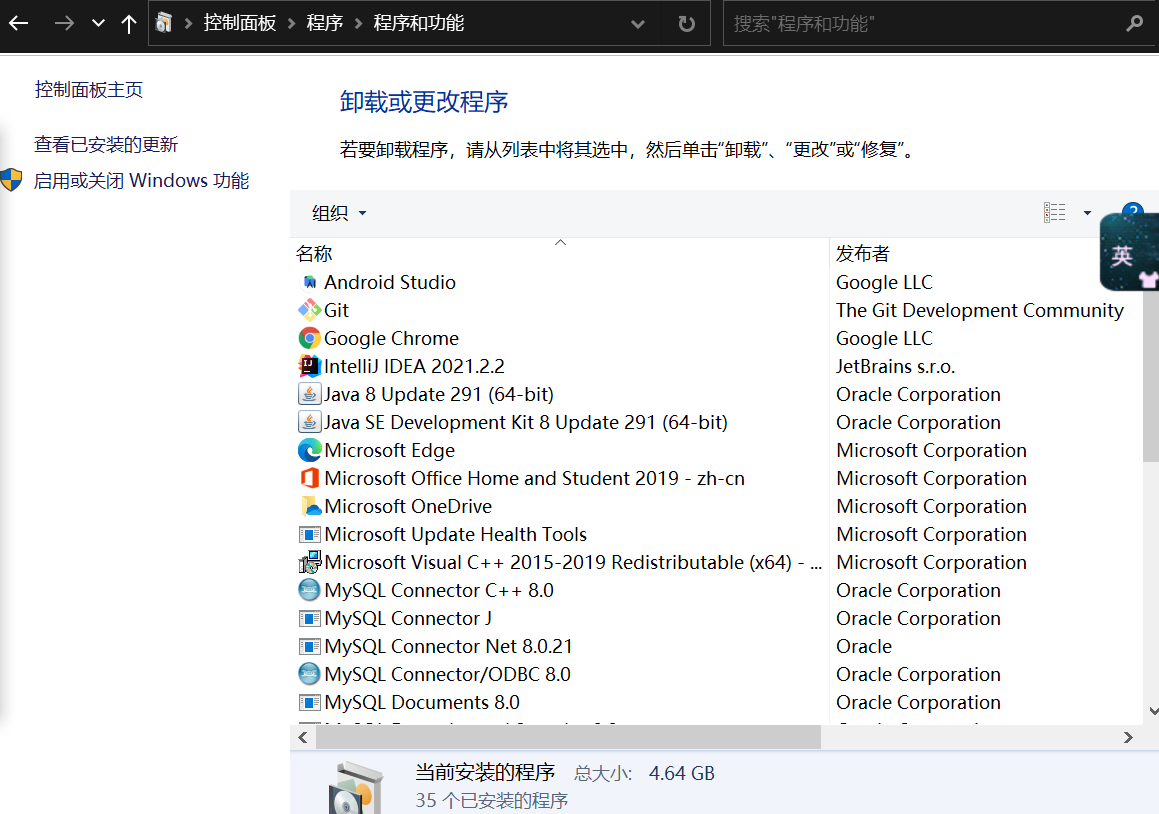This screenshot has height=814, width=1159.
Task: Go up one level with up arrow
Action: pos(129,24)
